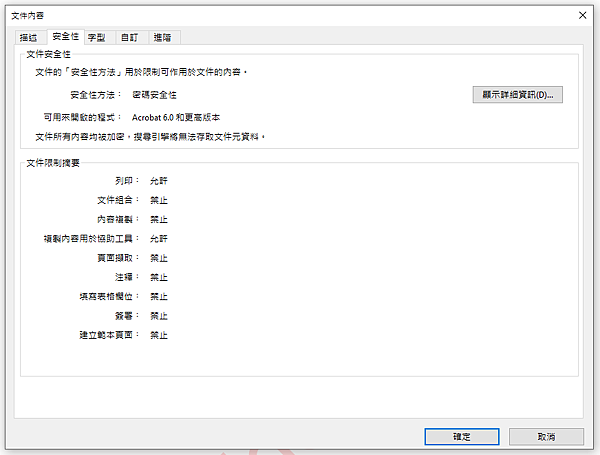The height and width of the screenshot is (455, 600).
Task: Switch to the 進階 tab
Action: [x=163, y=38]
